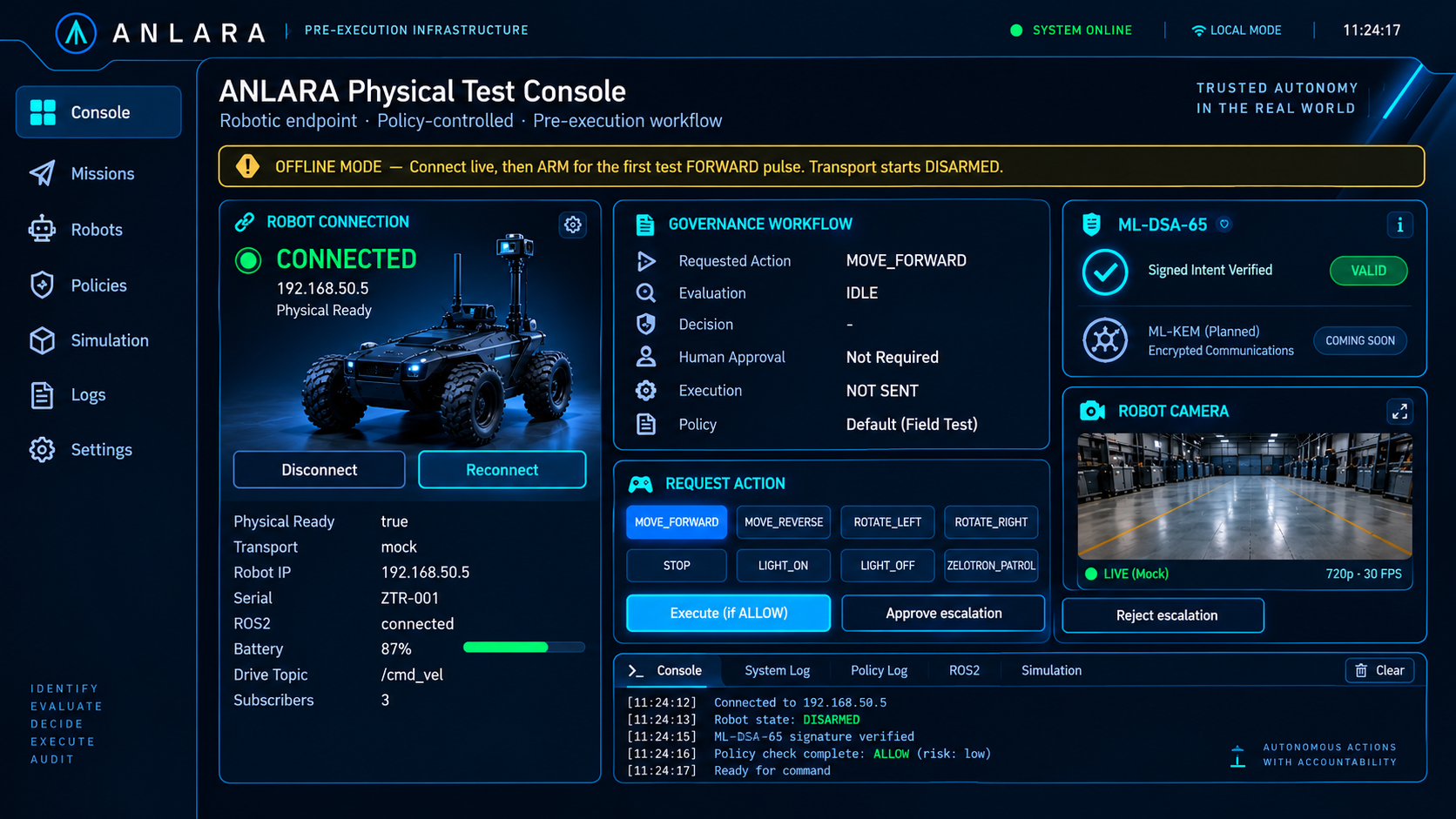This screenshot has height=819, width=1456.
Task: Click the Execution gear icon
Action: click(x=645, y=391)
